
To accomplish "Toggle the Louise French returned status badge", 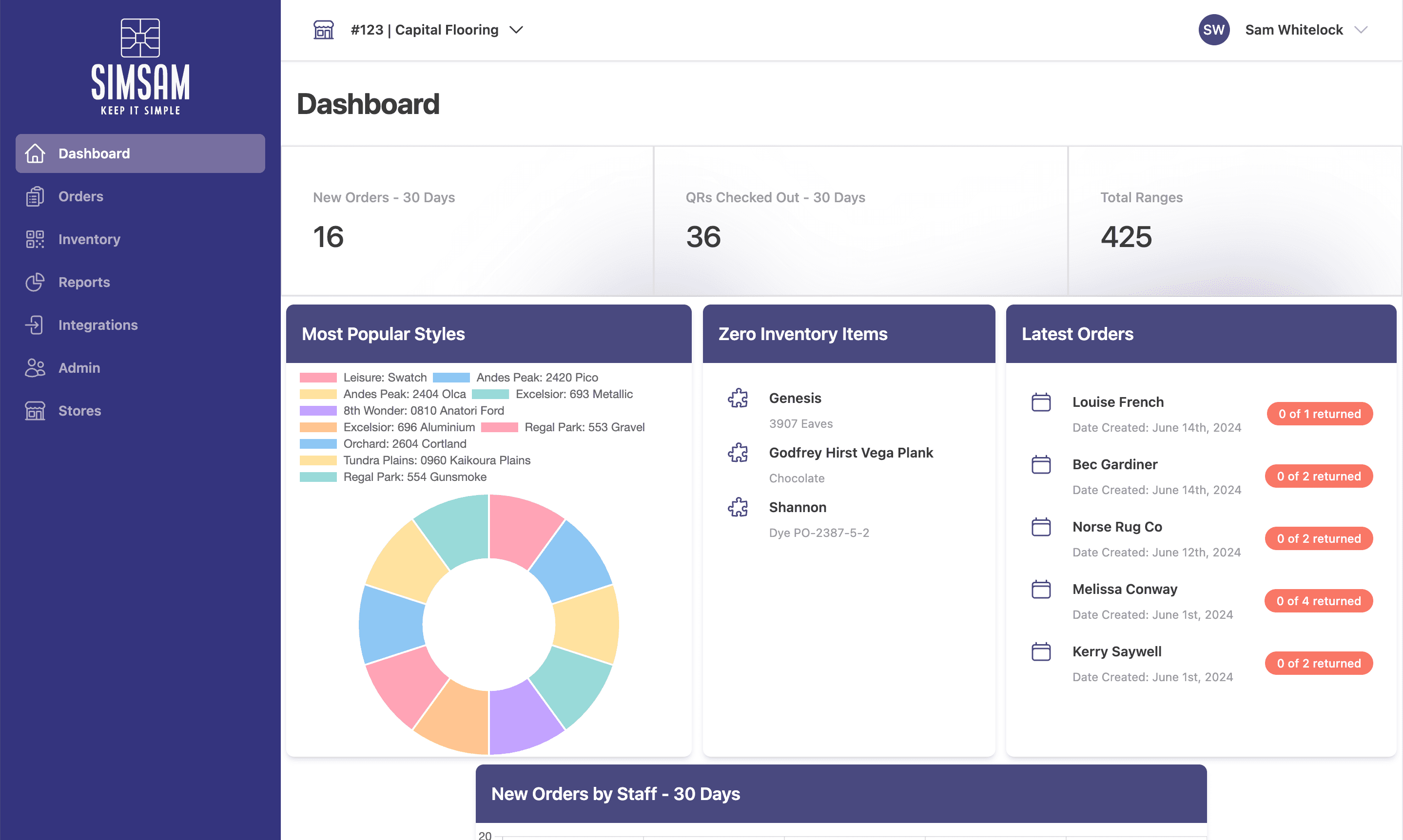I will pyautogui.click(x=1319, y=413).
